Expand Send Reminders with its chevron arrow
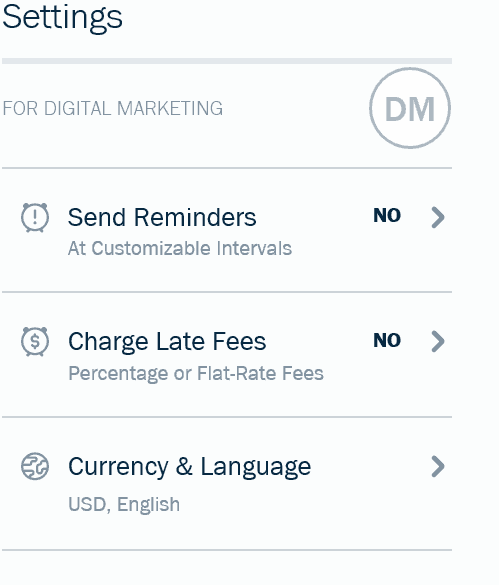 tap(438, 217)
